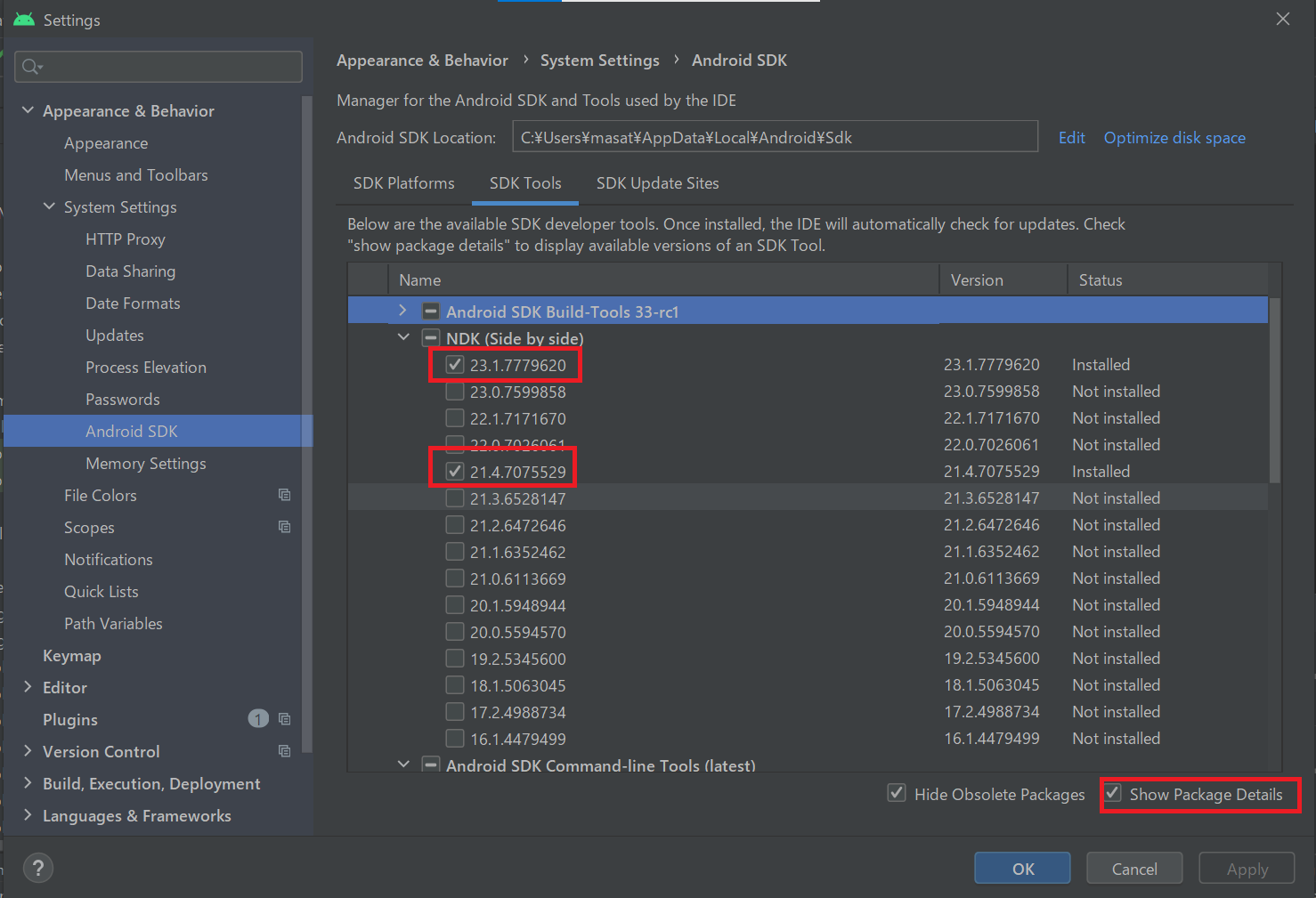The image size is (1316, 898).
Task: Open help via the question mark icon
Action: click(x=37, y=868)
